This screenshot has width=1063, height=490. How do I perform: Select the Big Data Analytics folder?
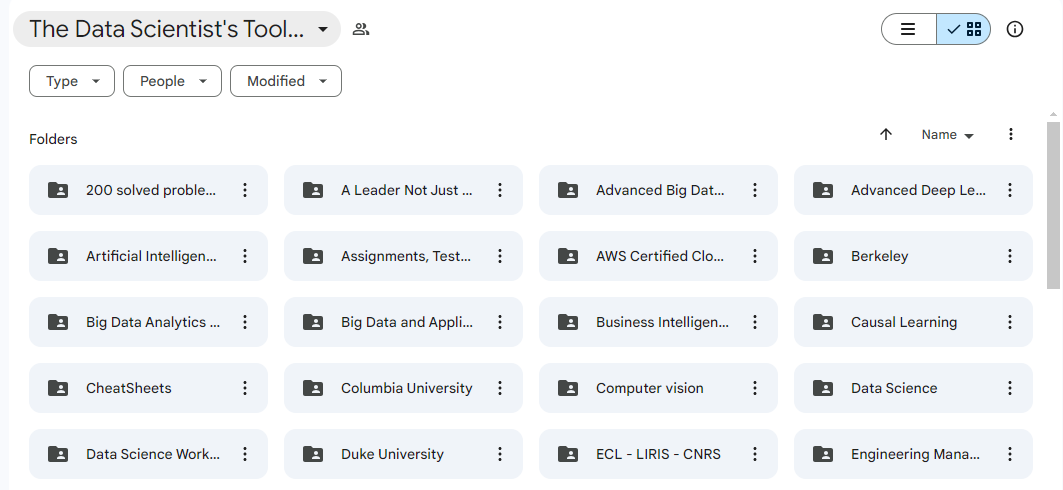coord(148,322)
